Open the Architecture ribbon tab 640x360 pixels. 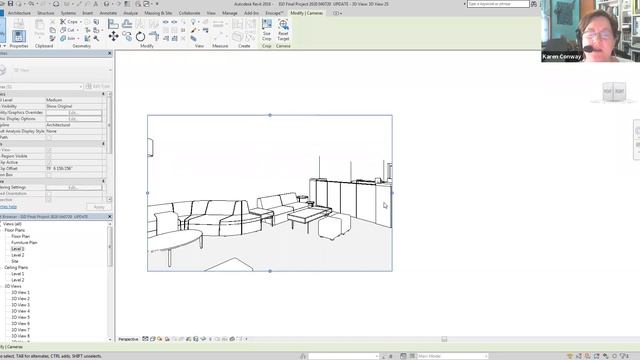click(19, 13)
